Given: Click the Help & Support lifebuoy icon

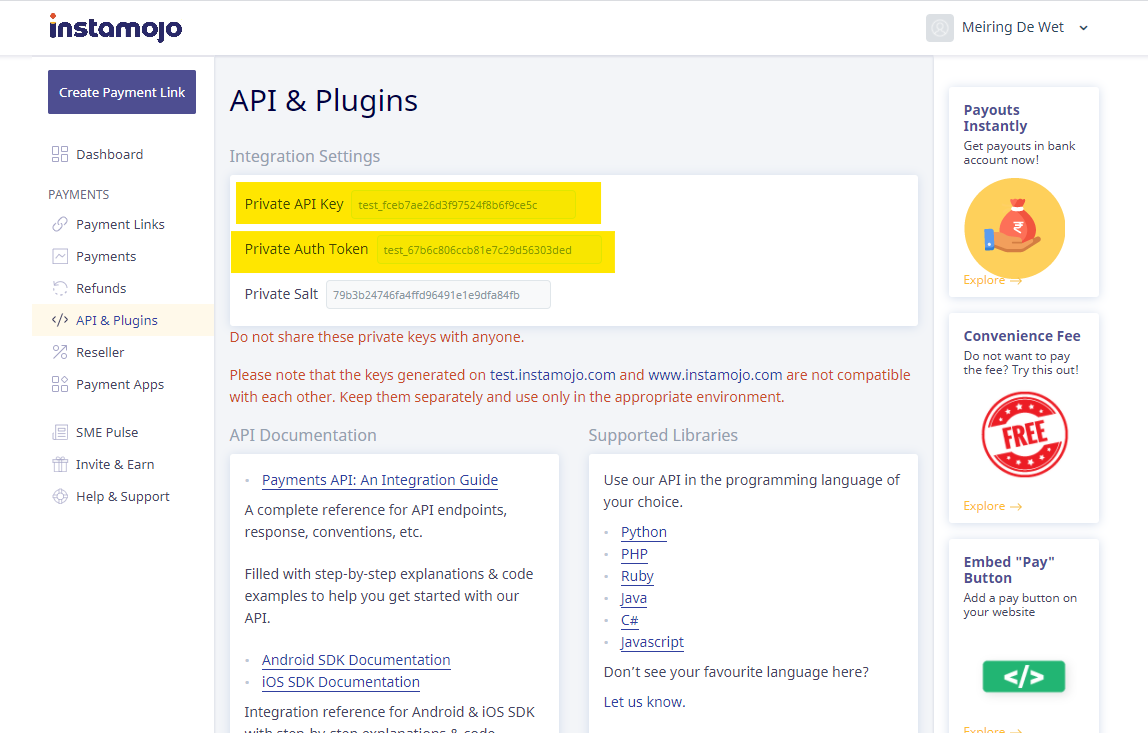Looking at the screenshot, I should click(x=60, y=496).
